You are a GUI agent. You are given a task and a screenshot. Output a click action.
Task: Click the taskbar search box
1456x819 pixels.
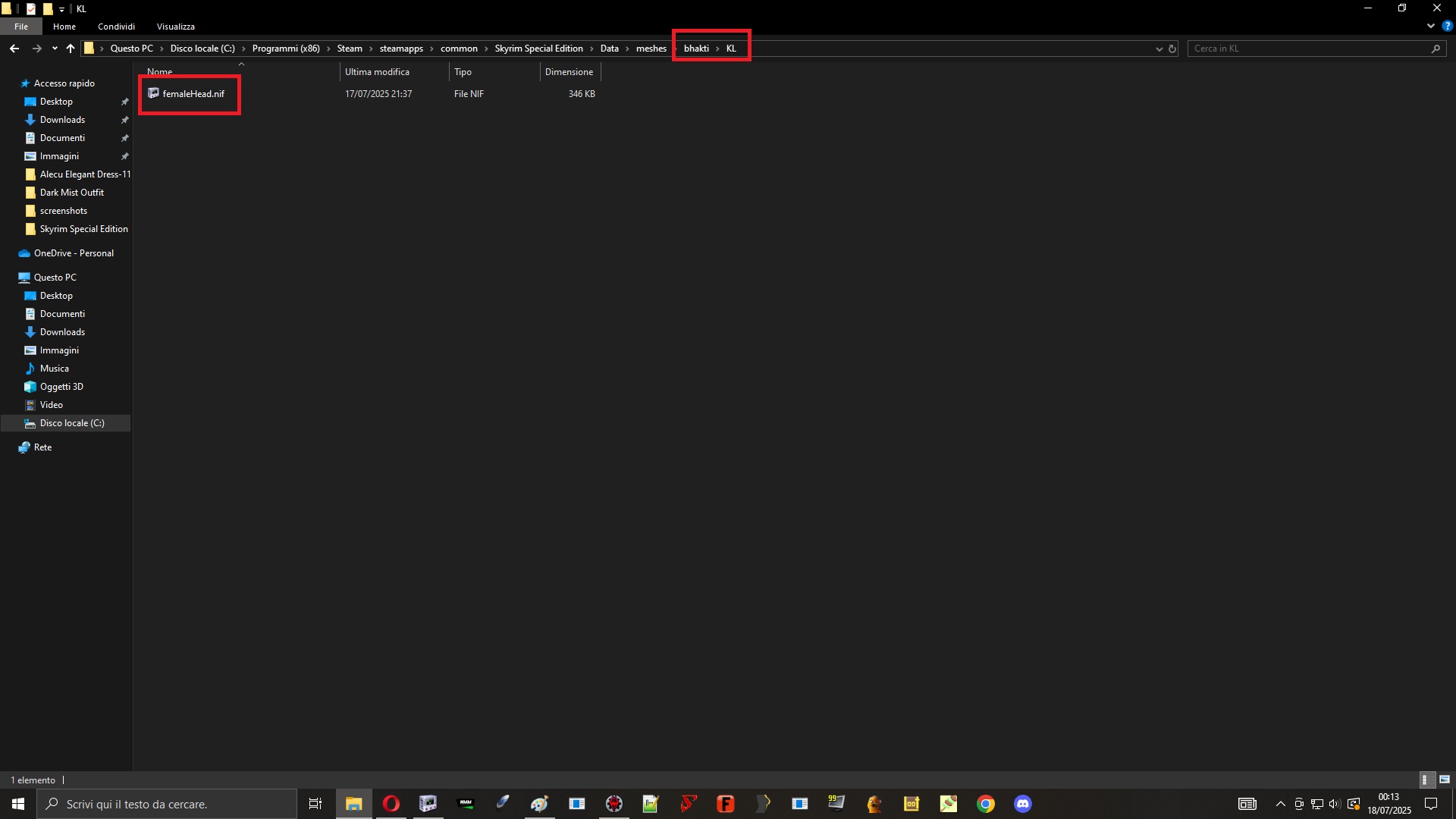tap(167, 804)
